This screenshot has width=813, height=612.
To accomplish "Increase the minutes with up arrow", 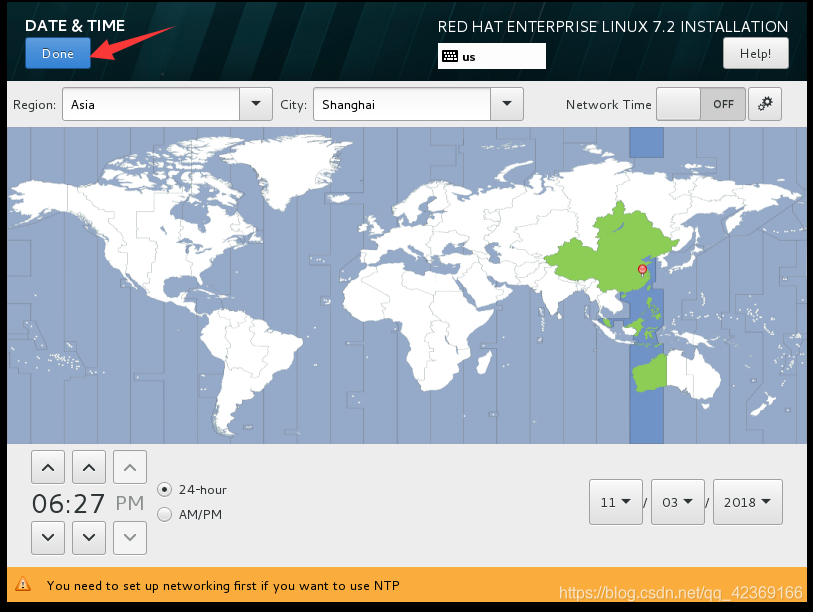I will 89,467.
